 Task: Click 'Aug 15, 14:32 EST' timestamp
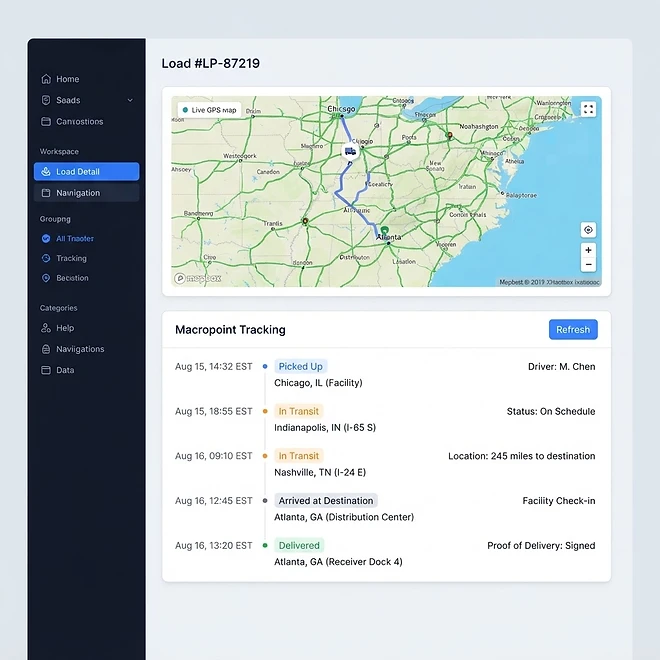click(x=214, y=367)
